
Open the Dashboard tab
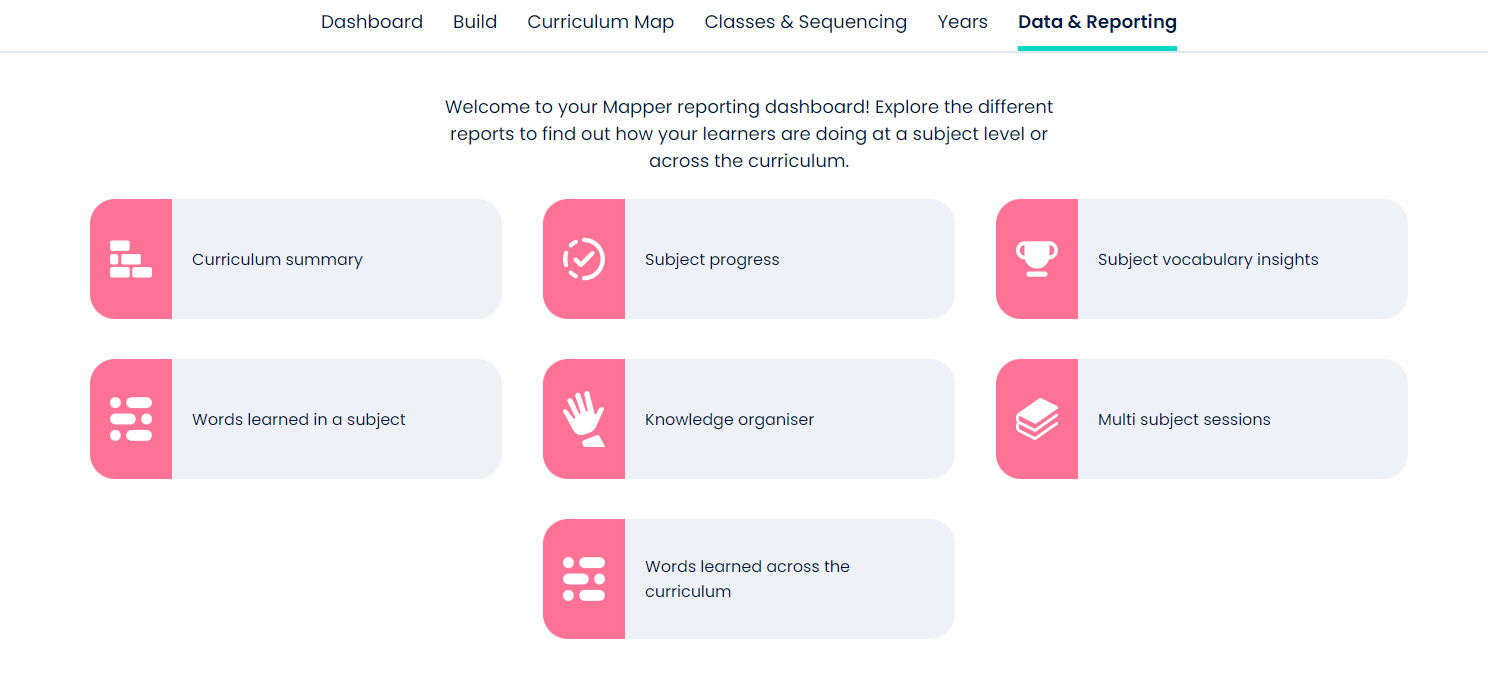click(372, 22)
